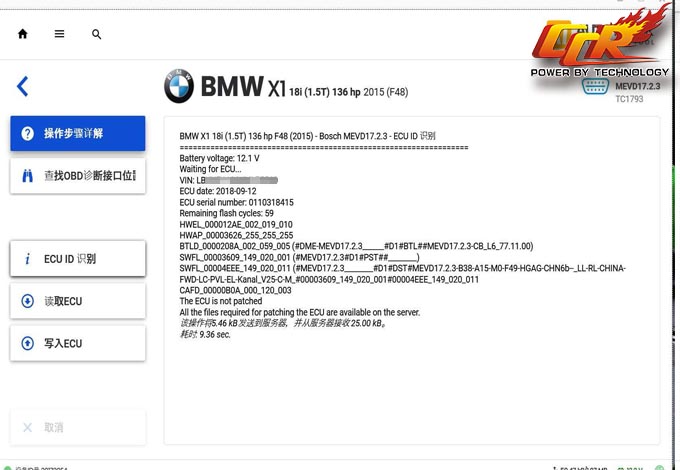Click the 耗时 9.36 sec. line
680x470 pixels.
coord(205,334)
